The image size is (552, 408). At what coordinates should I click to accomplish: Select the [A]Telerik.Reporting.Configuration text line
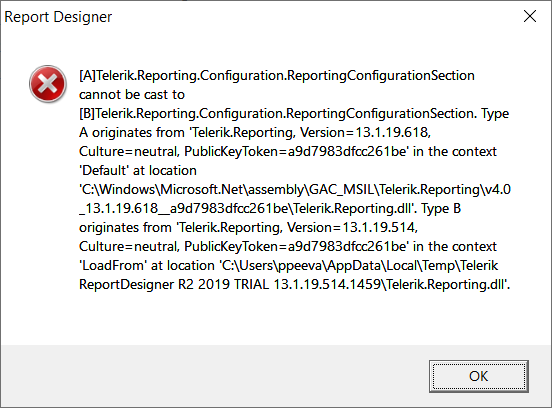point(277,75)
